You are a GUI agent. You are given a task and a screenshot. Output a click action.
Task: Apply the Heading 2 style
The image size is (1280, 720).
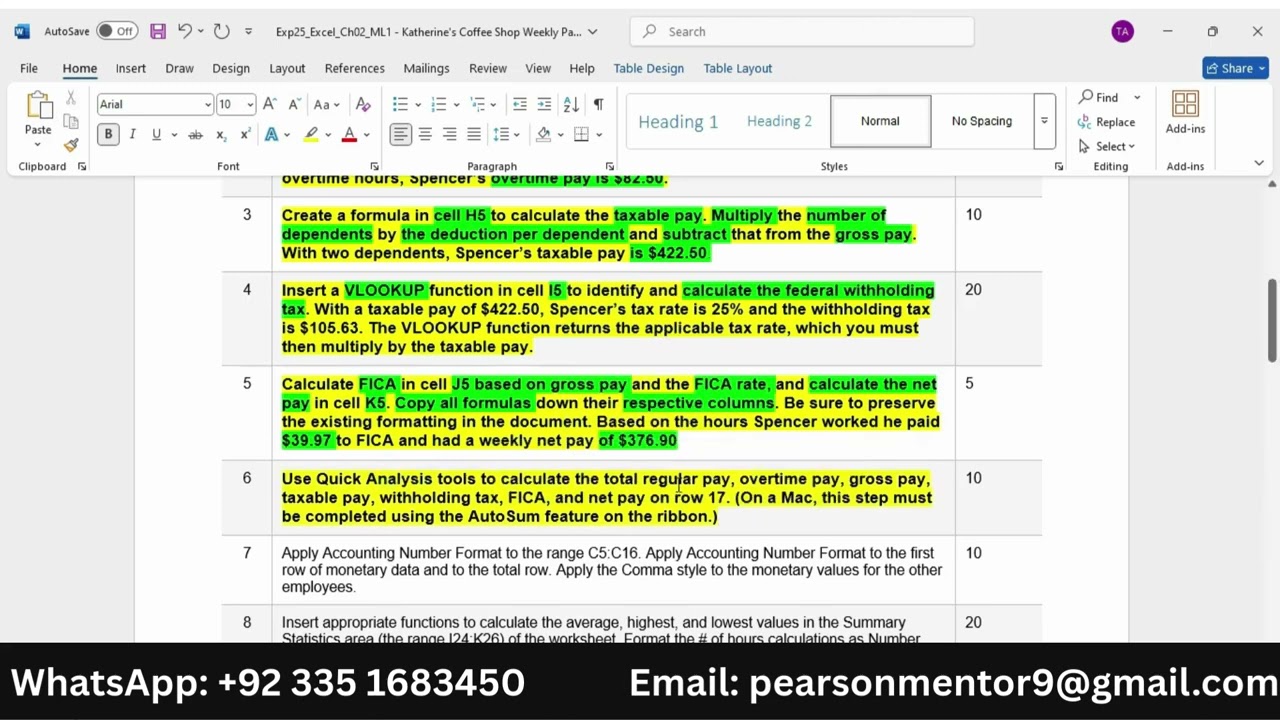point(779,121)
